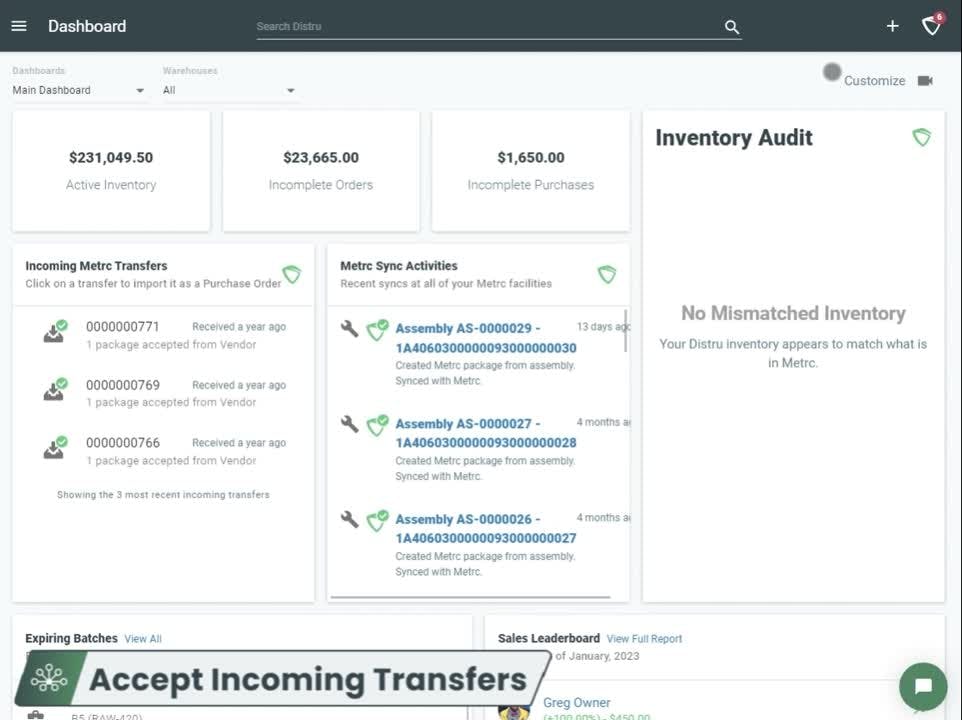The image size is (962, 720).
Task: Open the Sales Leaderboard full report
Action: pyautogui.click(x=644, y=638)
